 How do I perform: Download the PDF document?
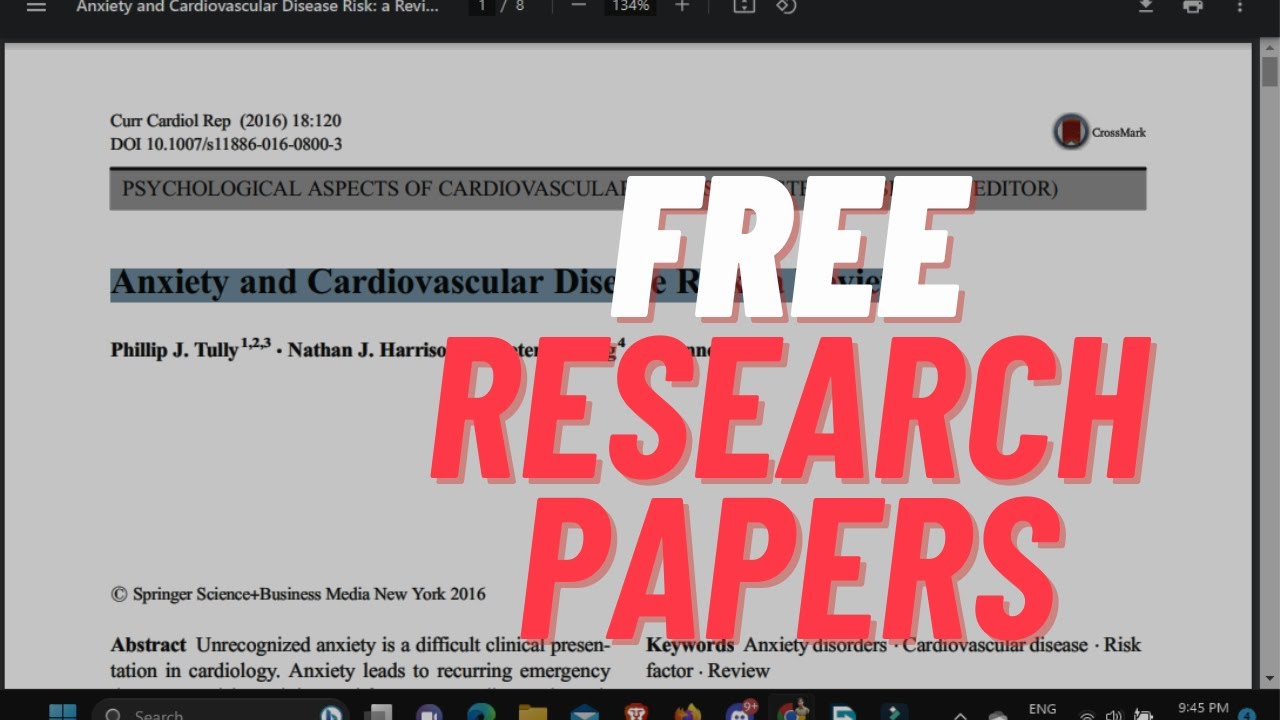pos(1146,6)
